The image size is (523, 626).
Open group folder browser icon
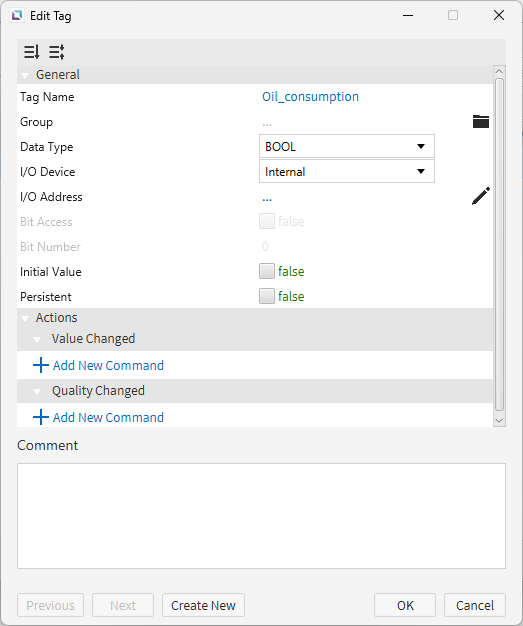pyautogui.click(x=481, y=121)
